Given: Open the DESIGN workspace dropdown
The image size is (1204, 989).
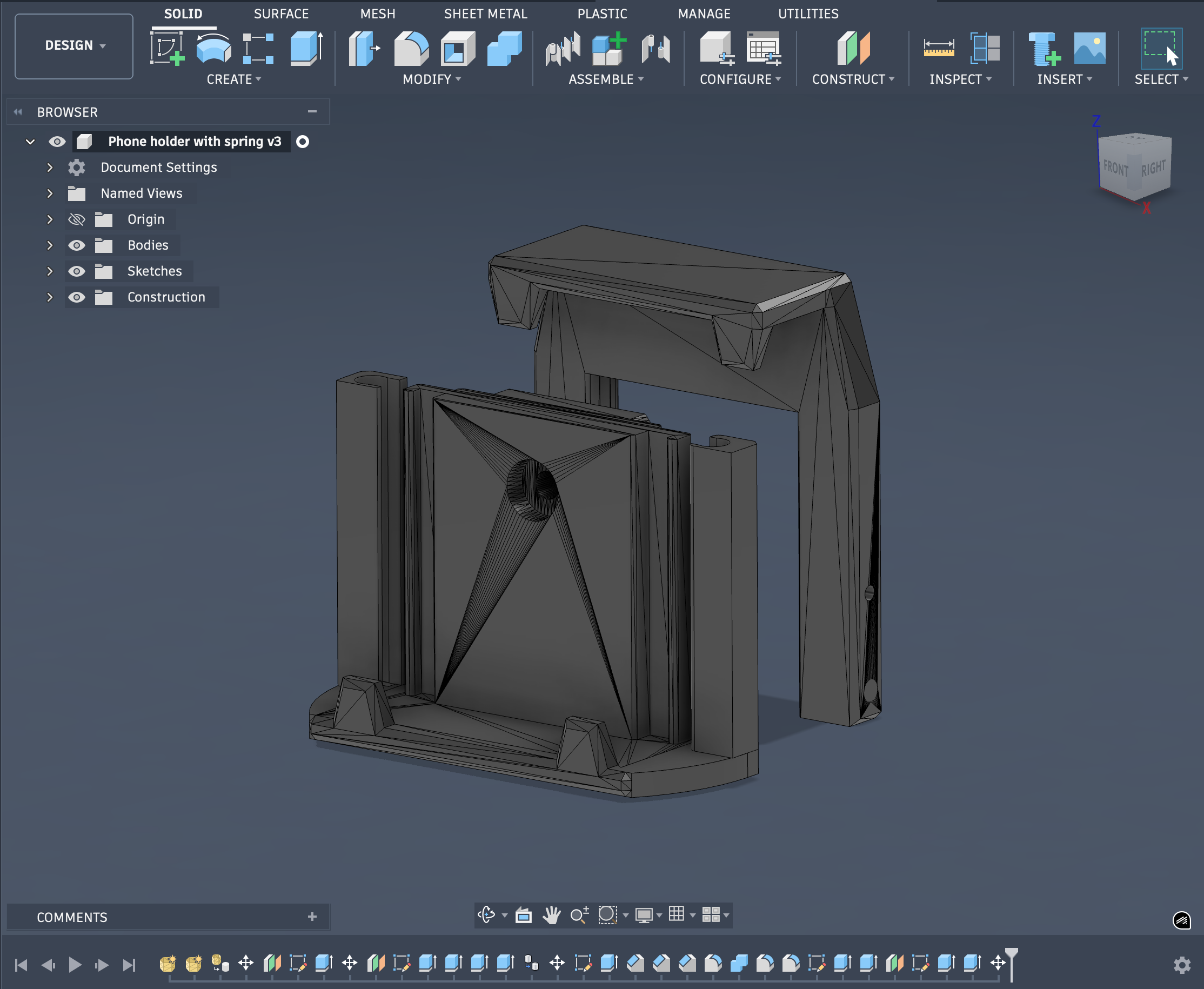Looking at the screenshot, I should tap(74, 45).
